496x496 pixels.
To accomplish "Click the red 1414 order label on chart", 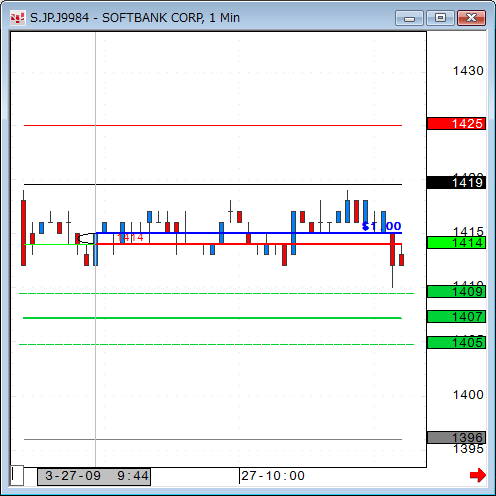I will click(x=130, y=238).
